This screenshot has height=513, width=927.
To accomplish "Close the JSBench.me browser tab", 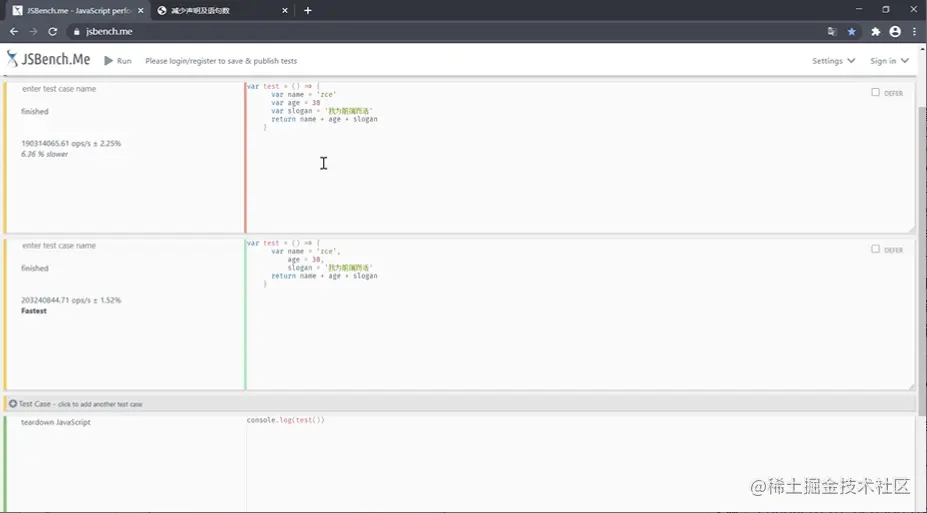I will (x=141, y=11).
